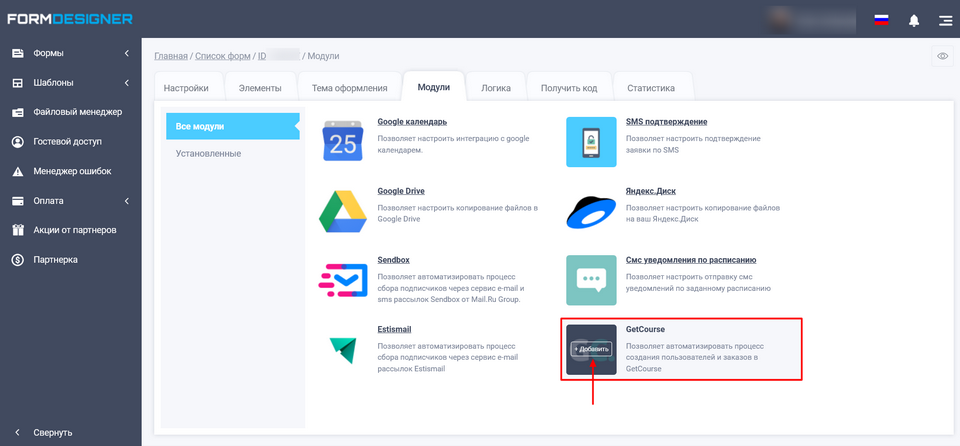Switch to the Элементы tab
960x446 pixels.
260,88
